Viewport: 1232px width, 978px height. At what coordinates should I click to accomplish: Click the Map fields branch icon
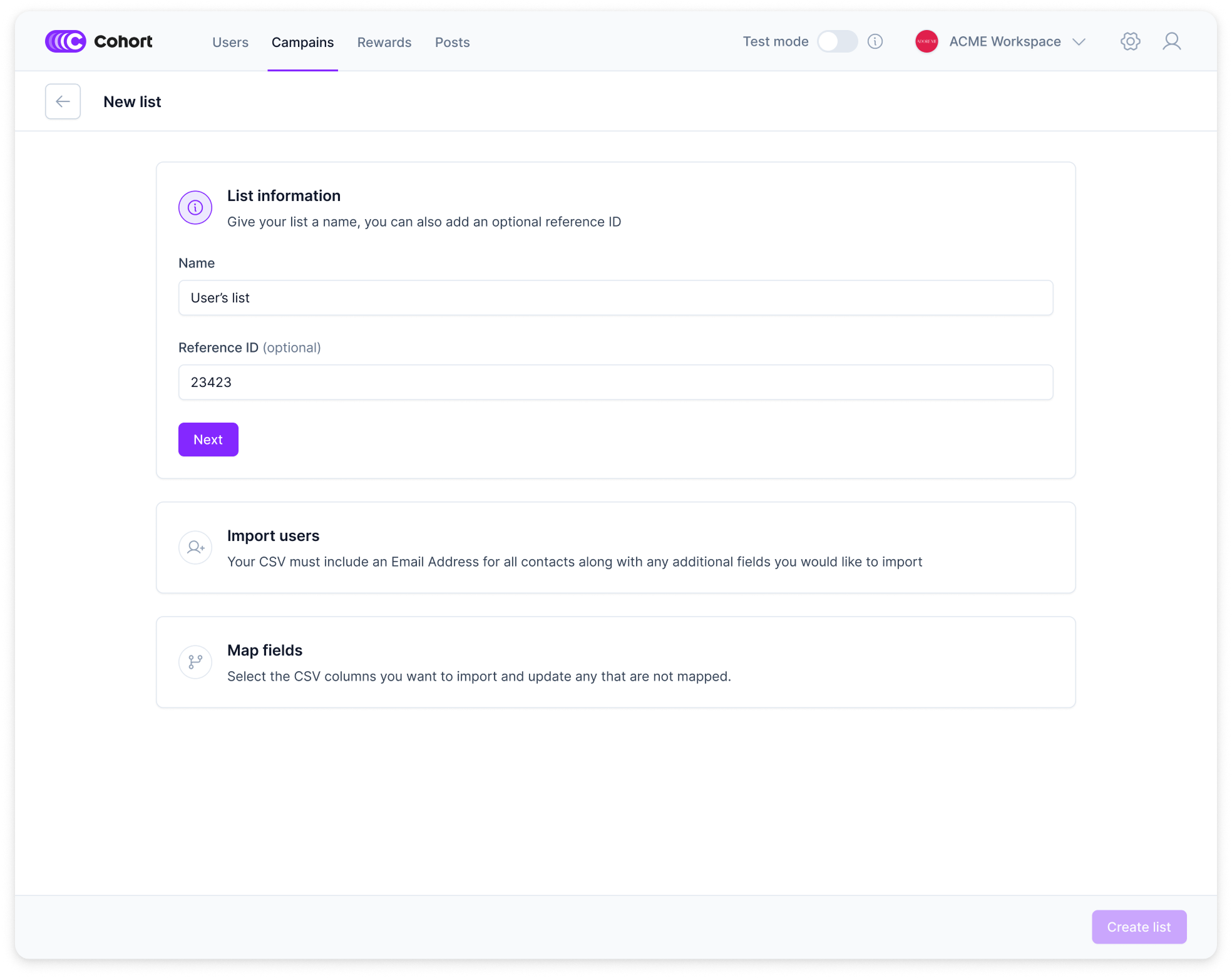(x=195, y=662)
